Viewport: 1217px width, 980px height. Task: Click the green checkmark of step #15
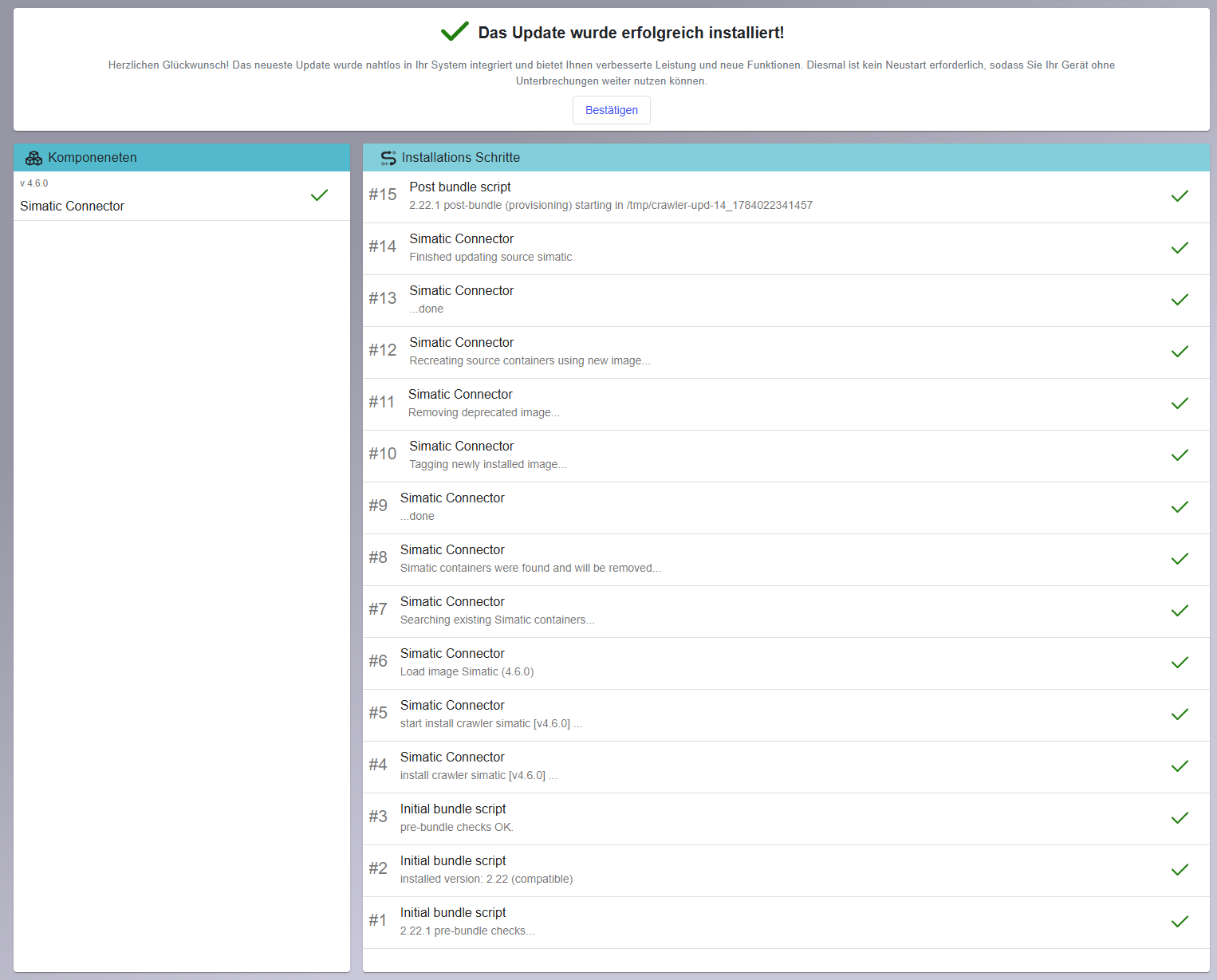(1180, 196)
